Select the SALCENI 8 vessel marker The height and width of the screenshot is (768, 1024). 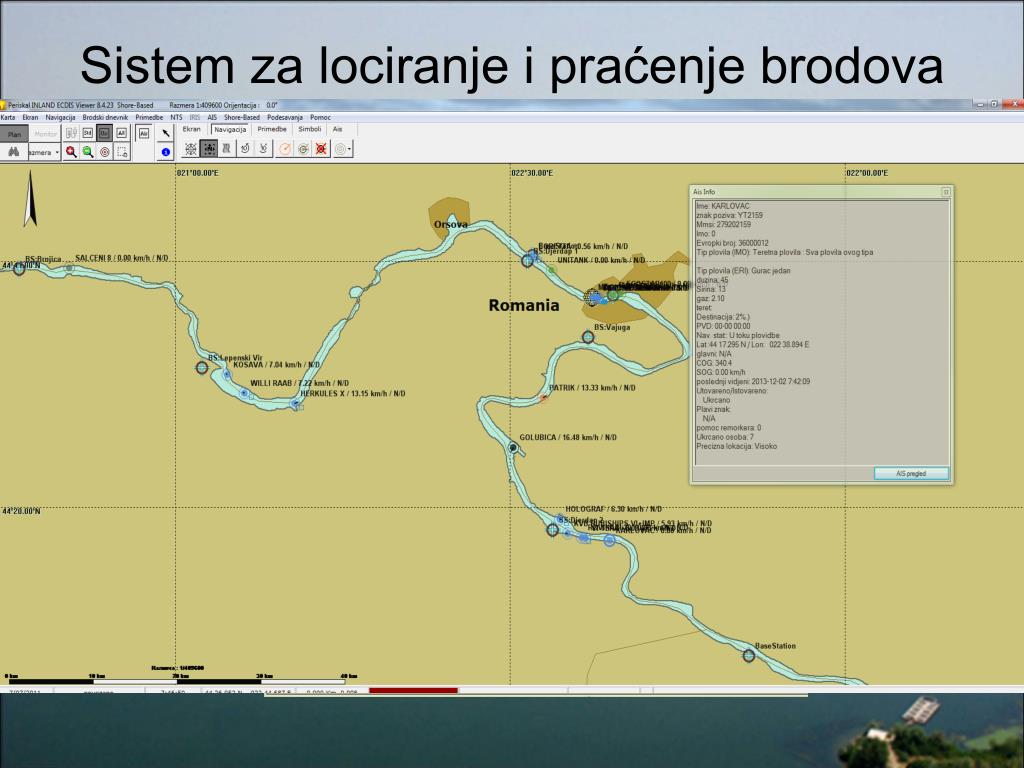click(x=69, y=268)
